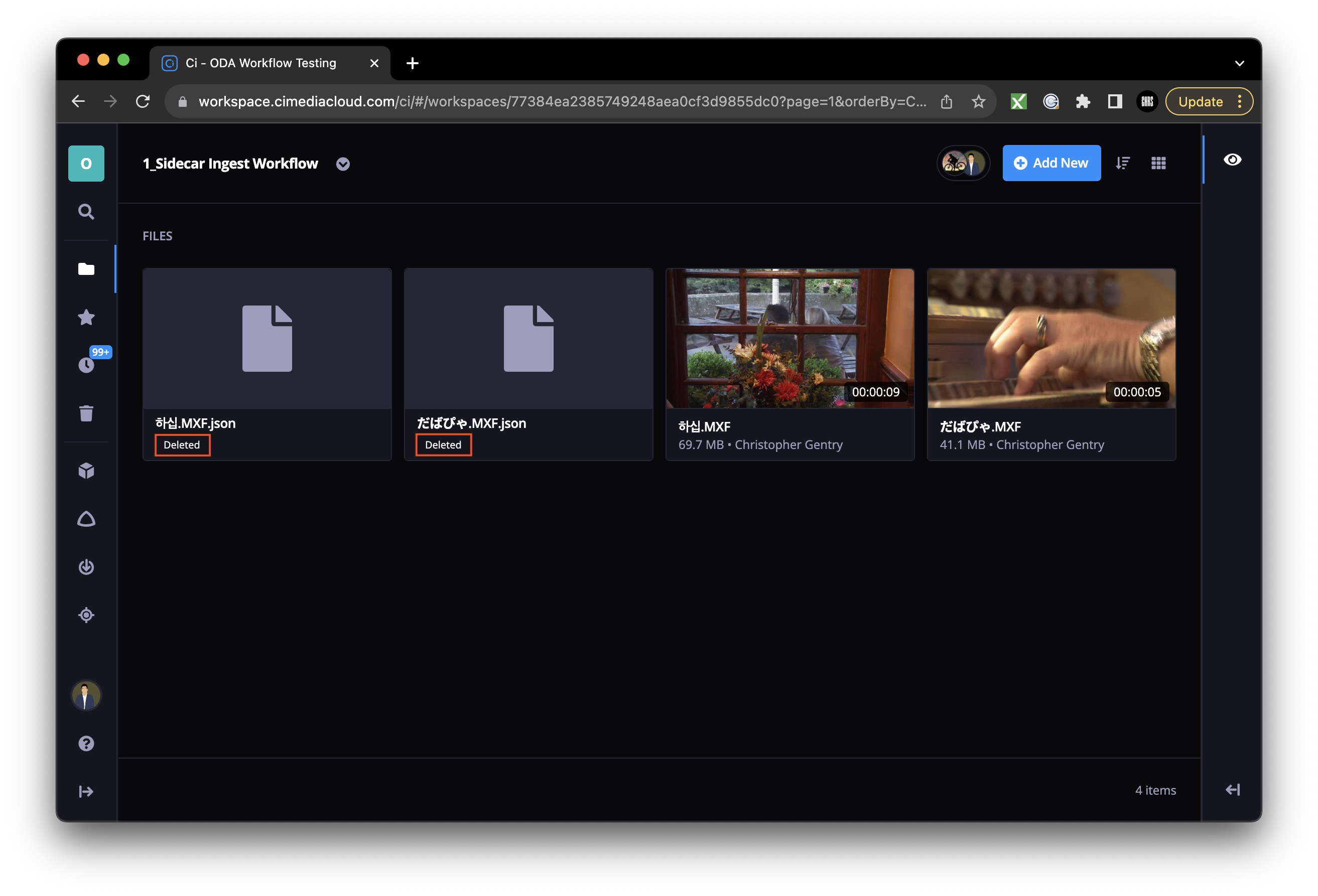The height and width of the screenshot is (896, 1318).
Task: Open the Chrome profile avatar
Action: click(1147, 102)
